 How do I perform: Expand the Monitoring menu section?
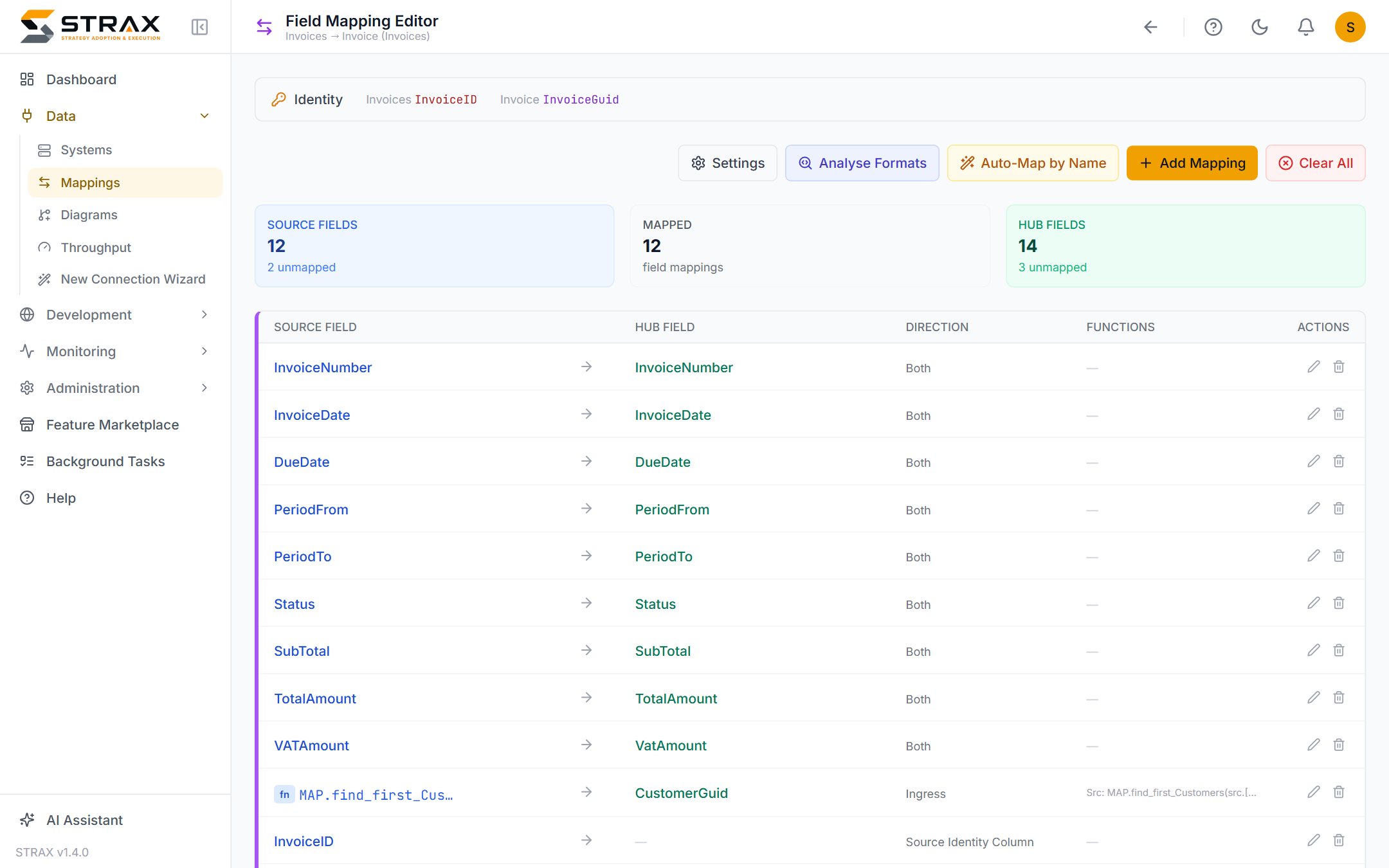[x=116, y=351]
